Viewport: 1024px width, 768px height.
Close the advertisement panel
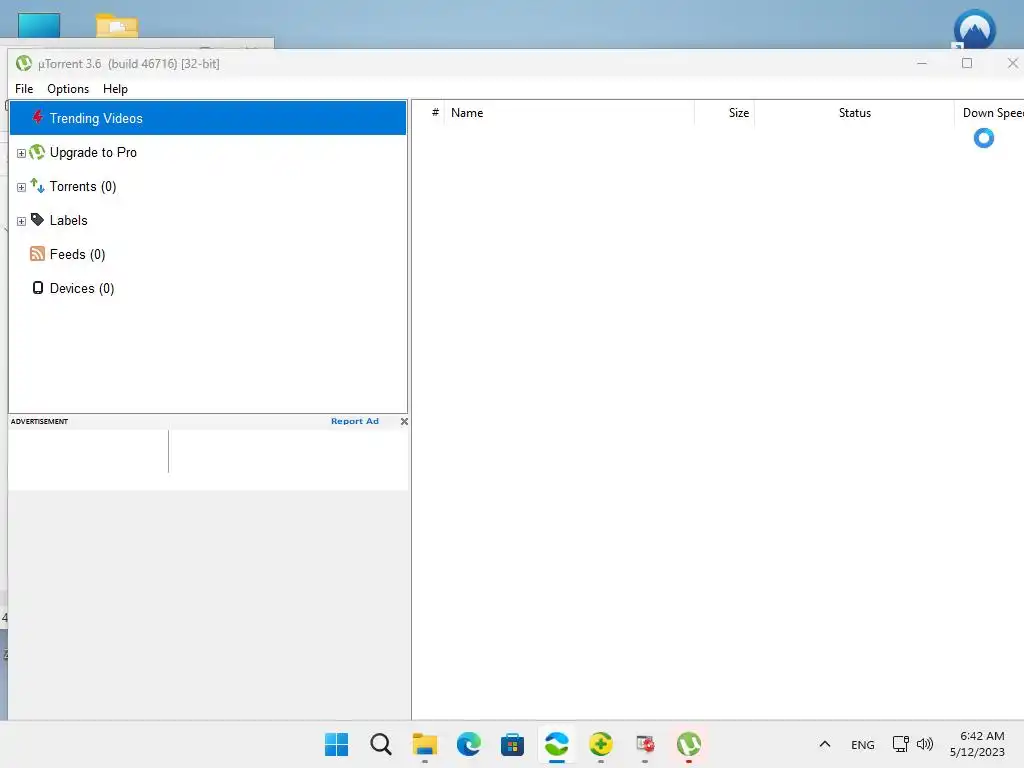404,421
